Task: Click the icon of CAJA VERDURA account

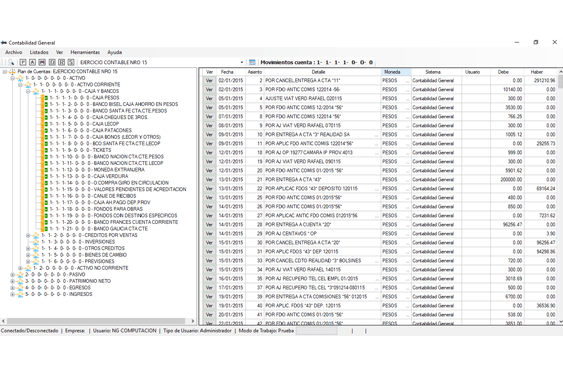Action: [x=46, y=176]
